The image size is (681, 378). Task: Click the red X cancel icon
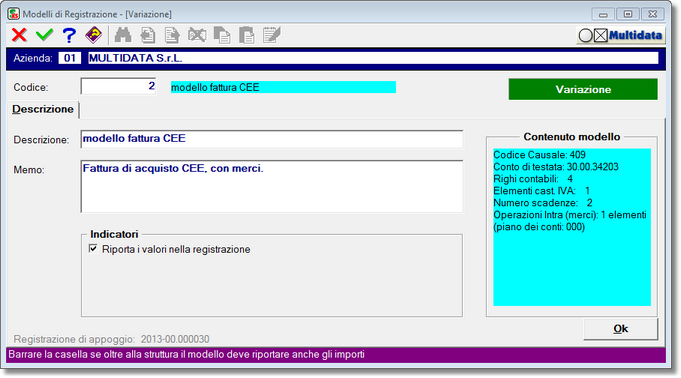[x=19, y=35]
